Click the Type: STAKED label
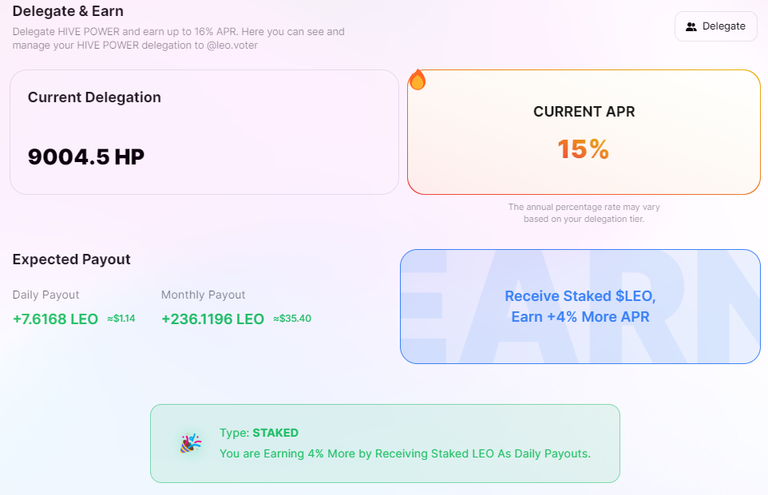Screen dimensions: 768x495 pyautogui.click(x=259, y=433)
